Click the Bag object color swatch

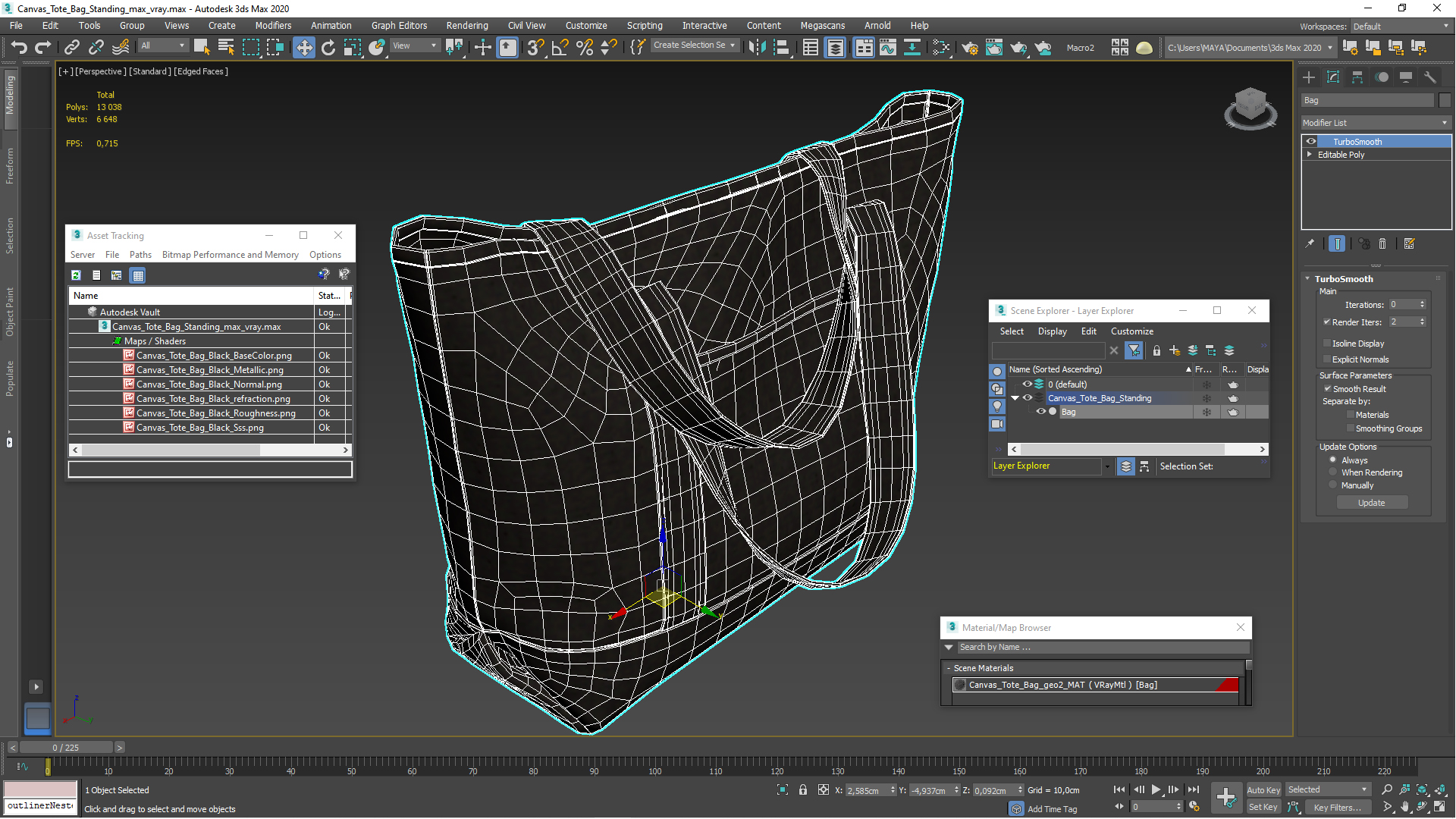pos(1444,100)
